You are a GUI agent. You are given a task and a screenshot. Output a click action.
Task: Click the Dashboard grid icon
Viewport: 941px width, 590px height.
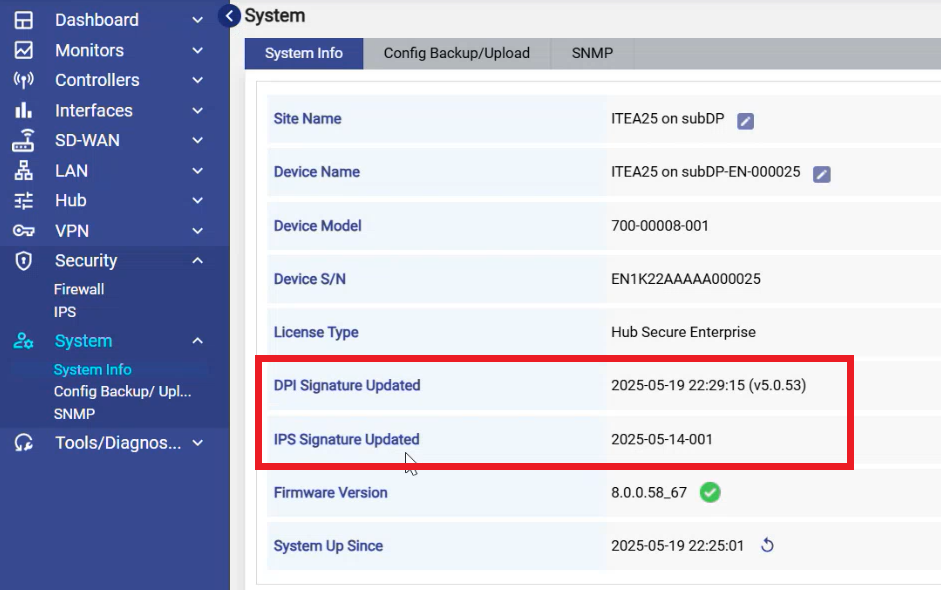(23, 20)
